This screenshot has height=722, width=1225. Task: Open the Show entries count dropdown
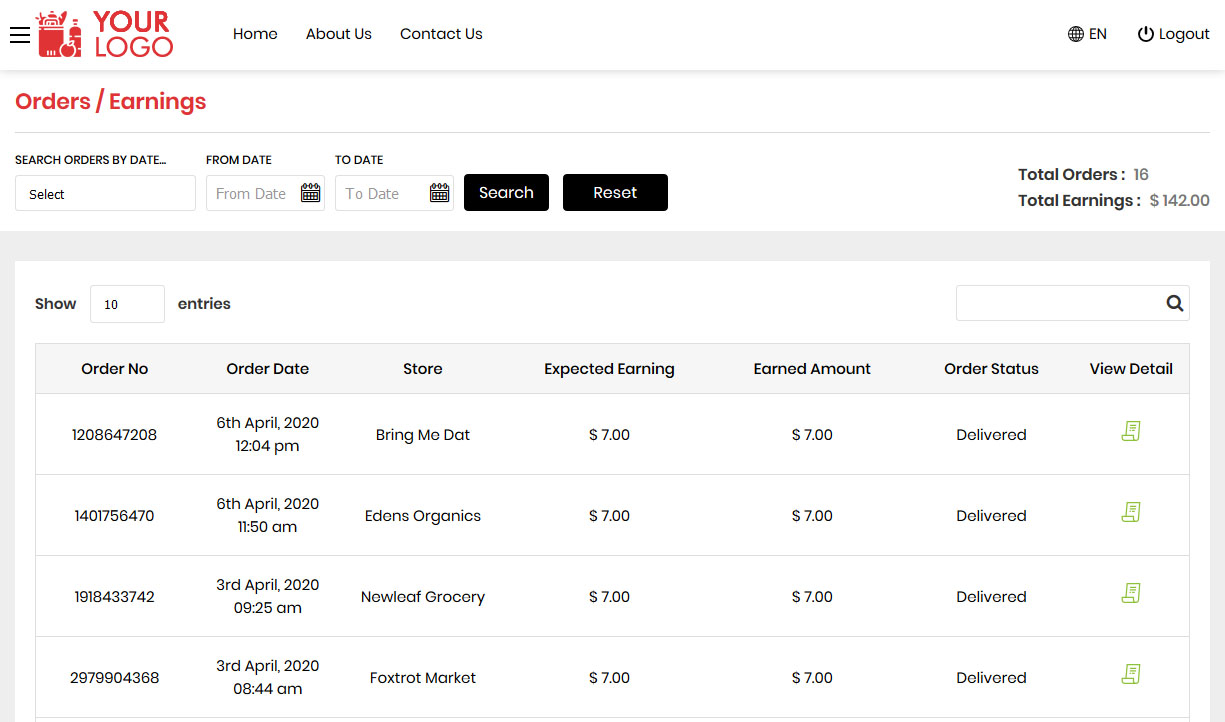(127, 304)
